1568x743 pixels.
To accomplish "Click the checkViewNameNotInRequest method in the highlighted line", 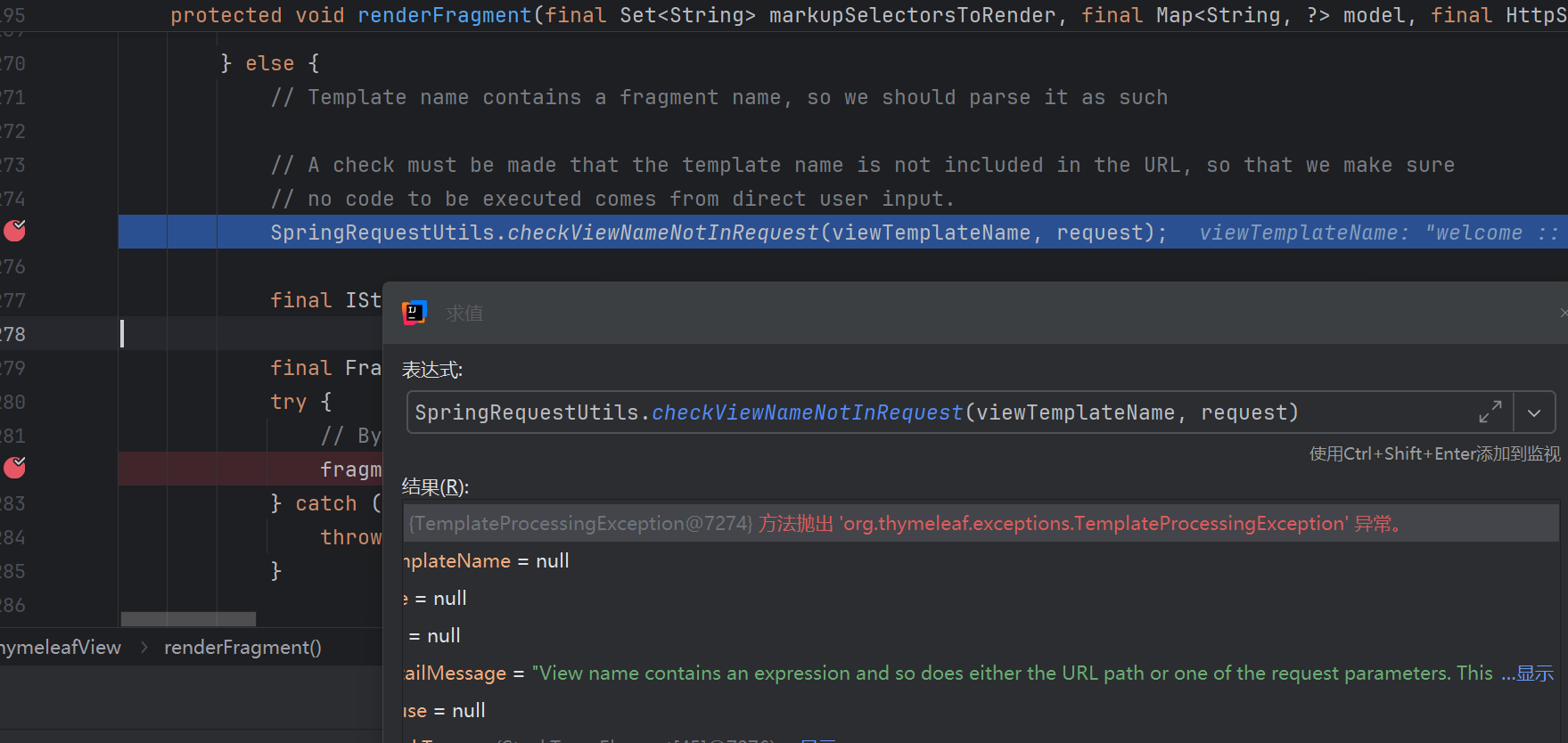I will coord(662,233).
